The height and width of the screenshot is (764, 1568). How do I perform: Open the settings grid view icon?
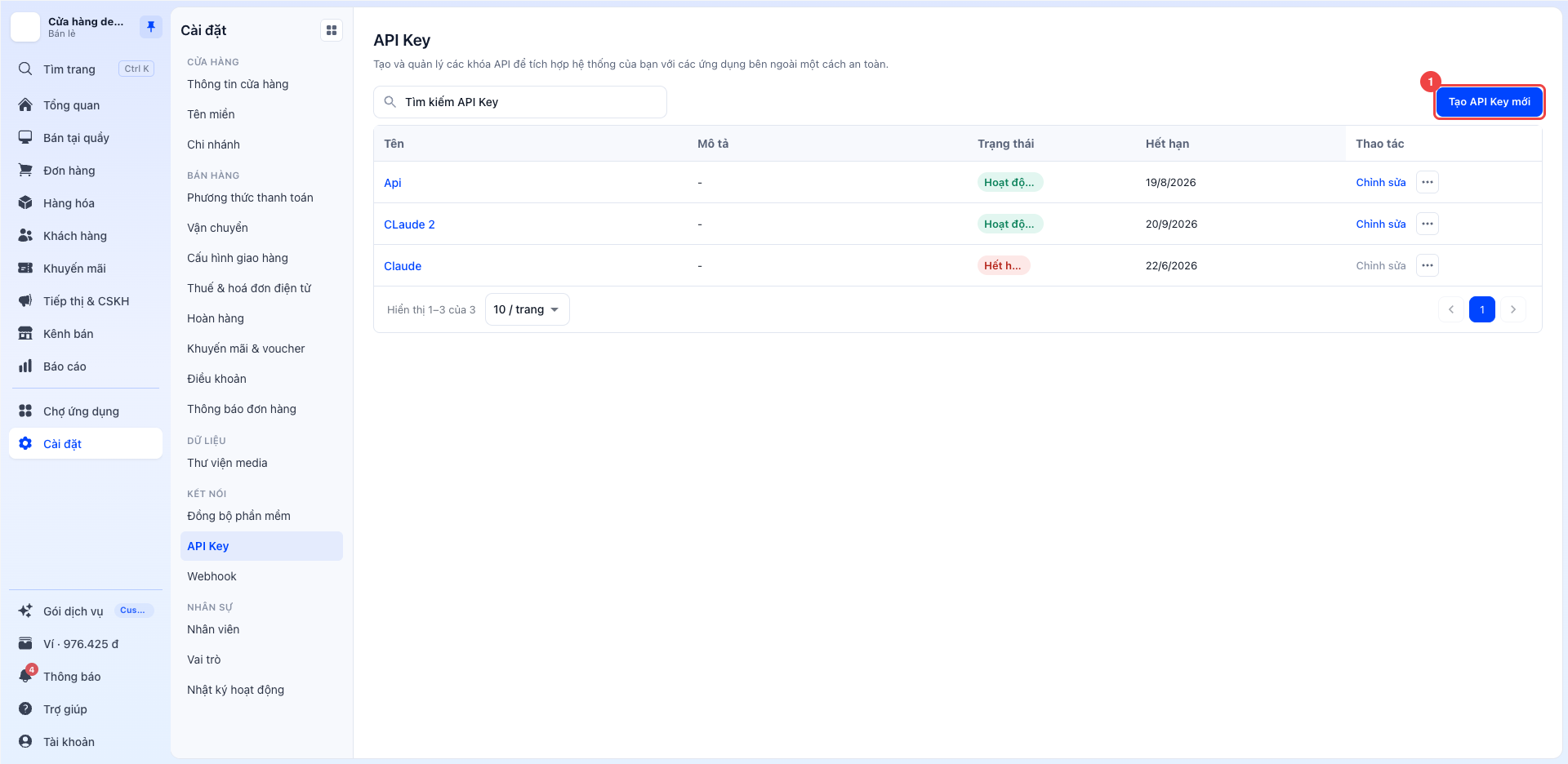point(332,30)
